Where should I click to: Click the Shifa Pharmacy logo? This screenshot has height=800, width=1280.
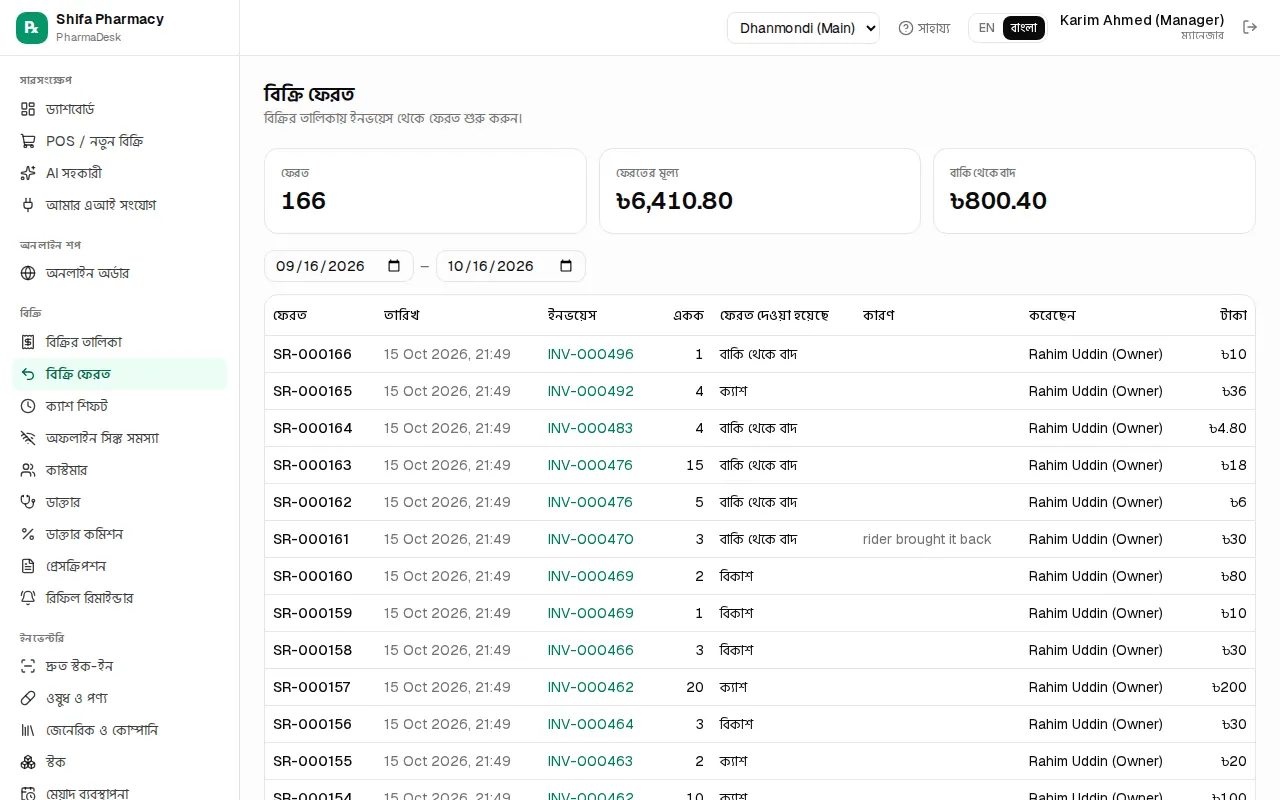coord(32,28)
